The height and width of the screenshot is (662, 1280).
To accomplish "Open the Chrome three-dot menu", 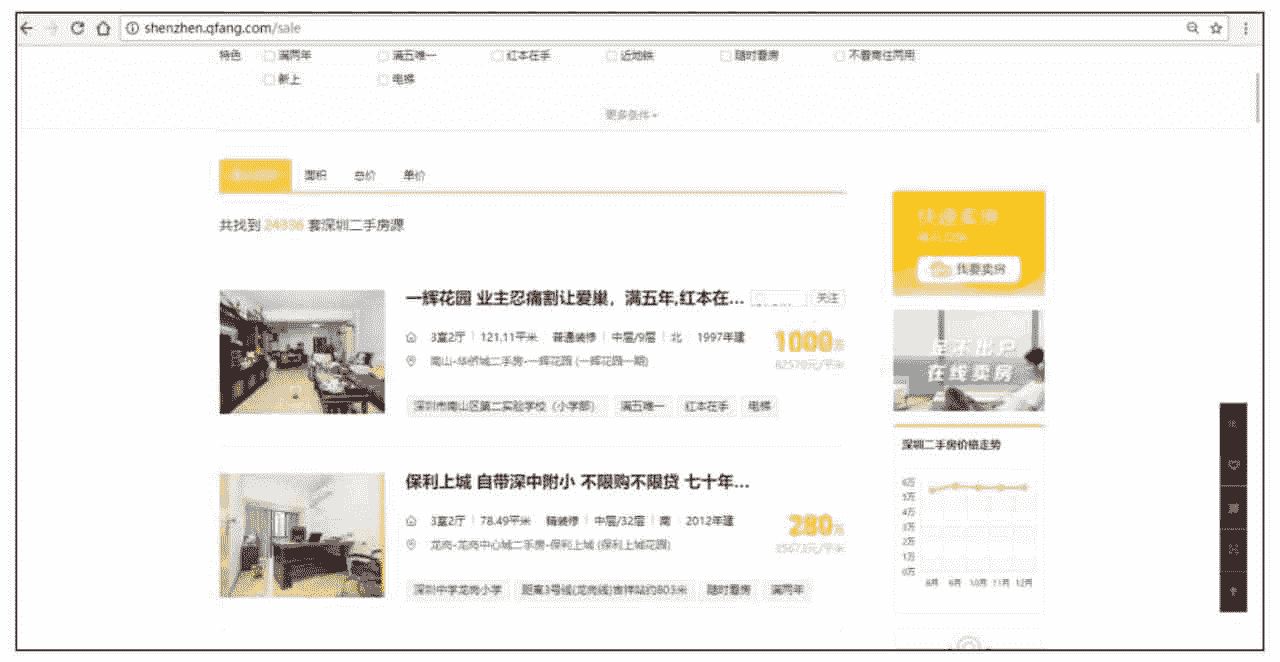I will coord(1246,29).
